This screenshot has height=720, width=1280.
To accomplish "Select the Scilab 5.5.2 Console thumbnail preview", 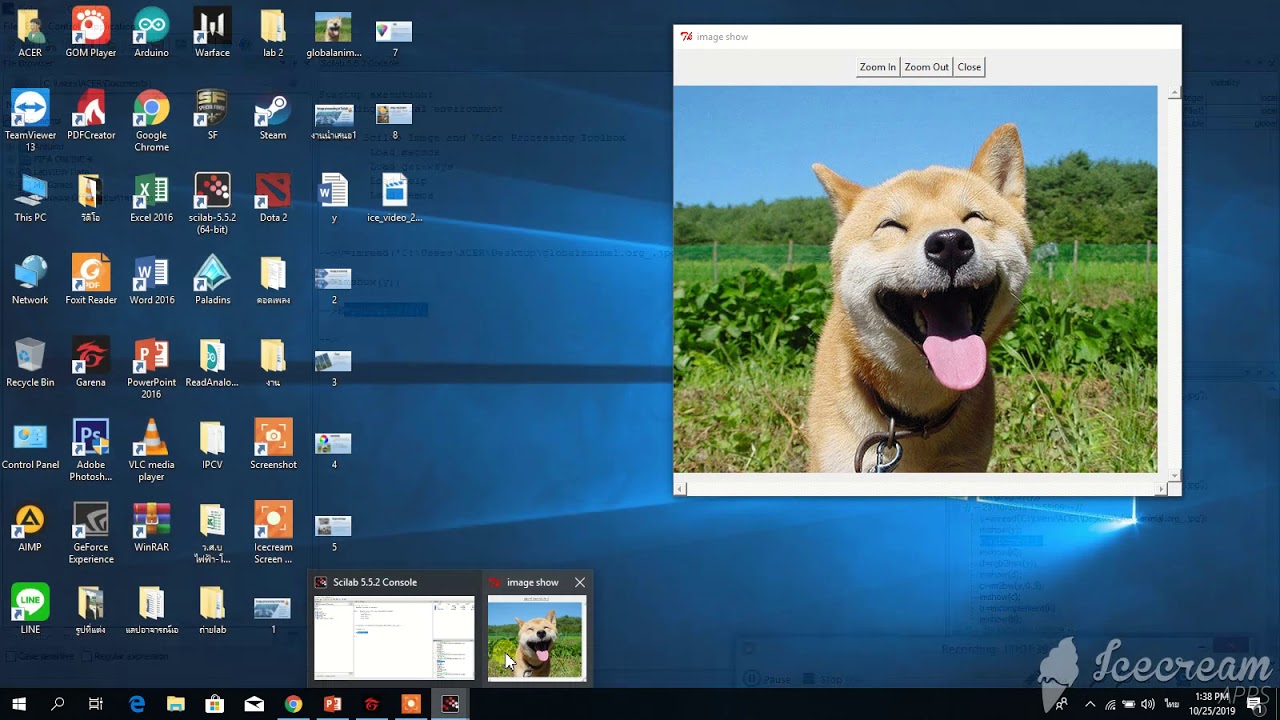I will click(394, 637).
